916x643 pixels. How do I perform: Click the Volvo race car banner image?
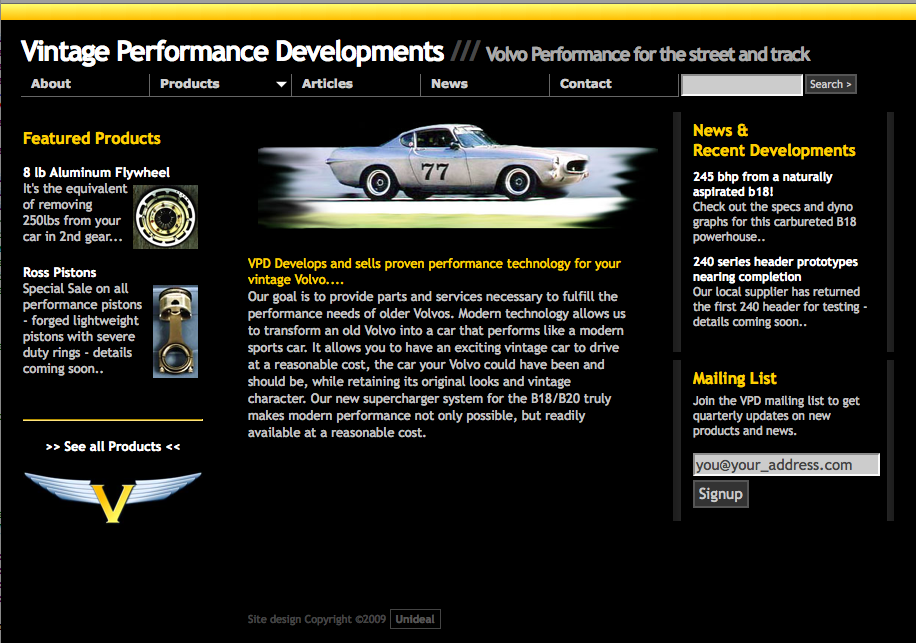(x=457, y=176)
